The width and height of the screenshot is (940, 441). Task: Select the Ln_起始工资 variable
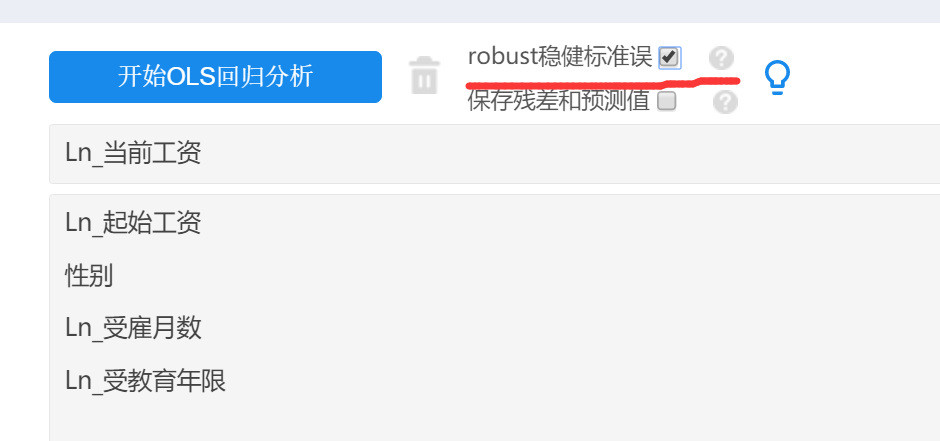coord(133,223)
